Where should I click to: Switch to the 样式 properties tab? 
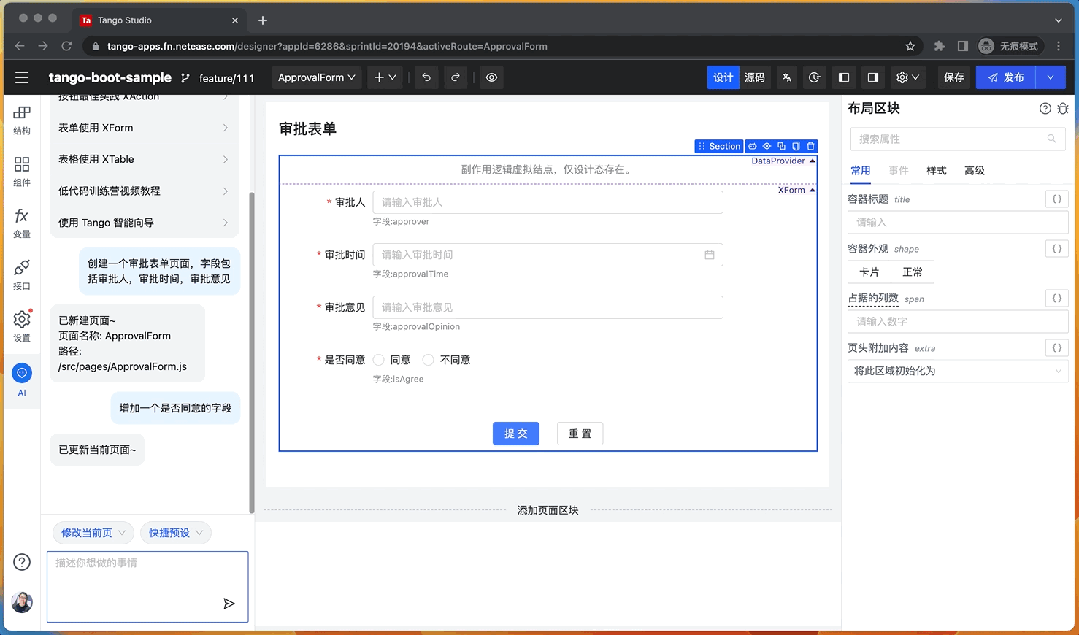pyautogui.click(x=936, y=170)
